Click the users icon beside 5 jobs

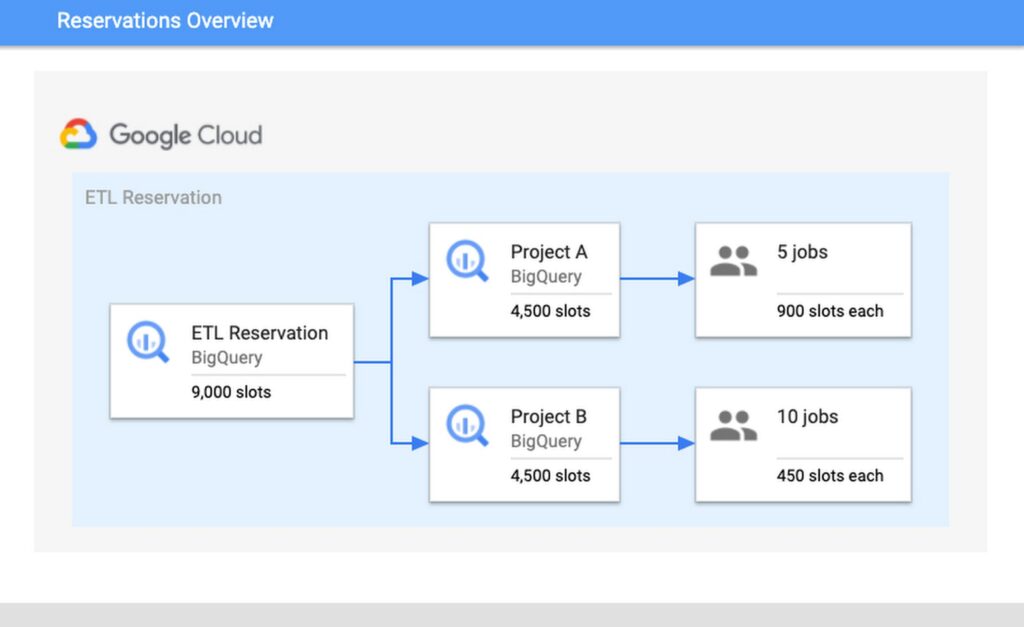coord(733,261)
